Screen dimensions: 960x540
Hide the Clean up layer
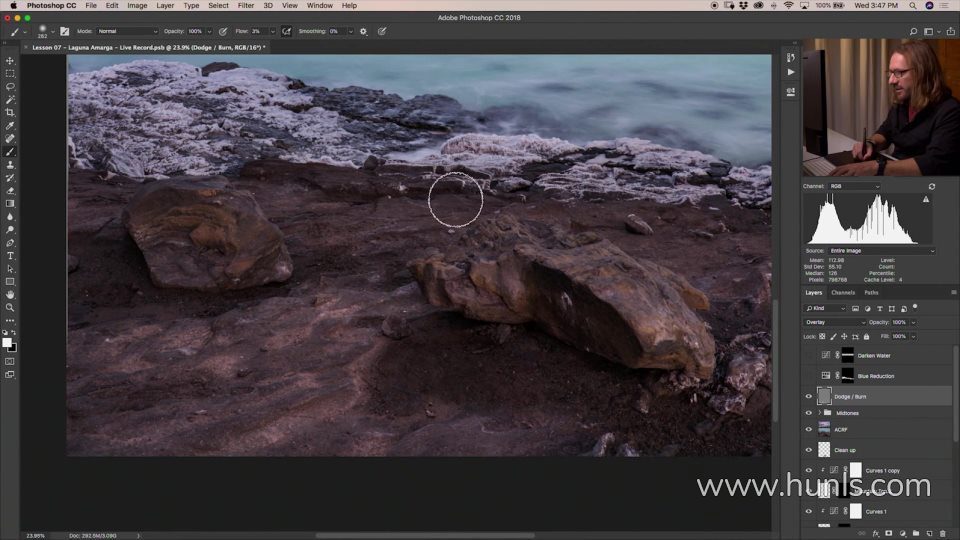tap(808, 450)
